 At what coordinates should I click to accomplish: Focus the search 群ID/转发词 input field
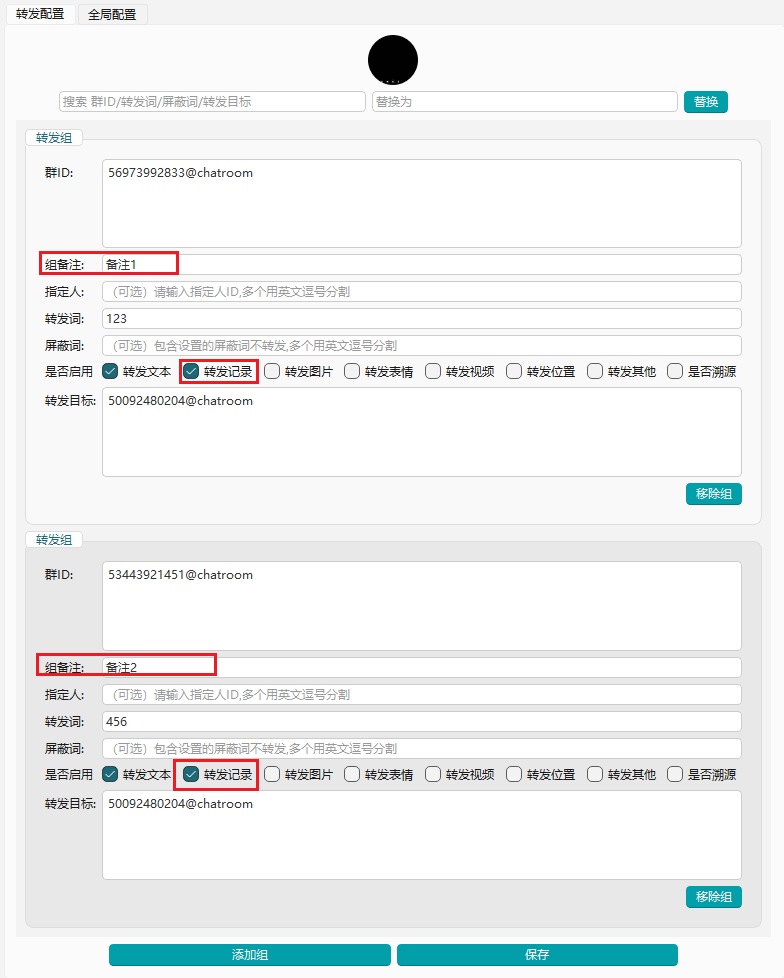coord(212,102)
